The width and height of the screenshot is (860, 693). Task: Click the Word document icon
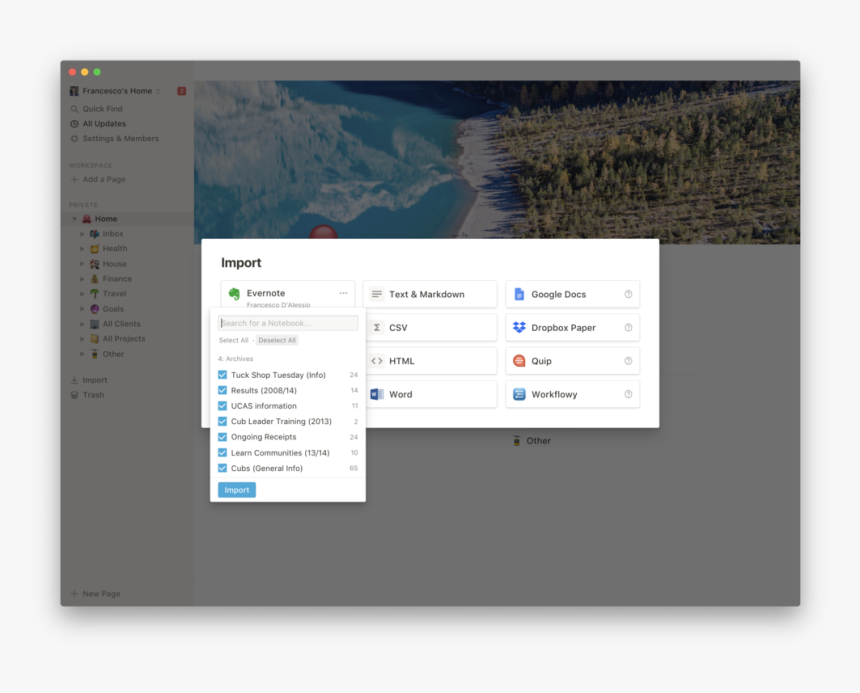[x=377, y=394]
